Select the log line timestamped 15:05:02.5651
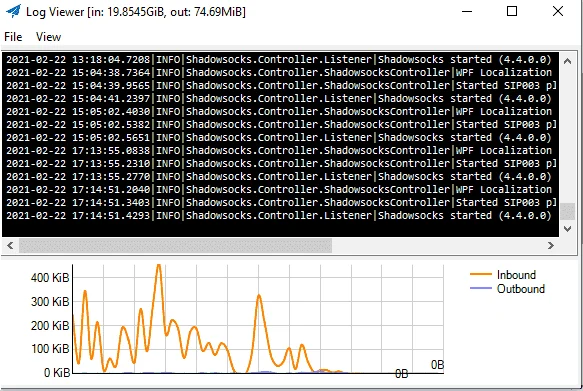Viewport: 583px width, 391px height. (279, 138)
